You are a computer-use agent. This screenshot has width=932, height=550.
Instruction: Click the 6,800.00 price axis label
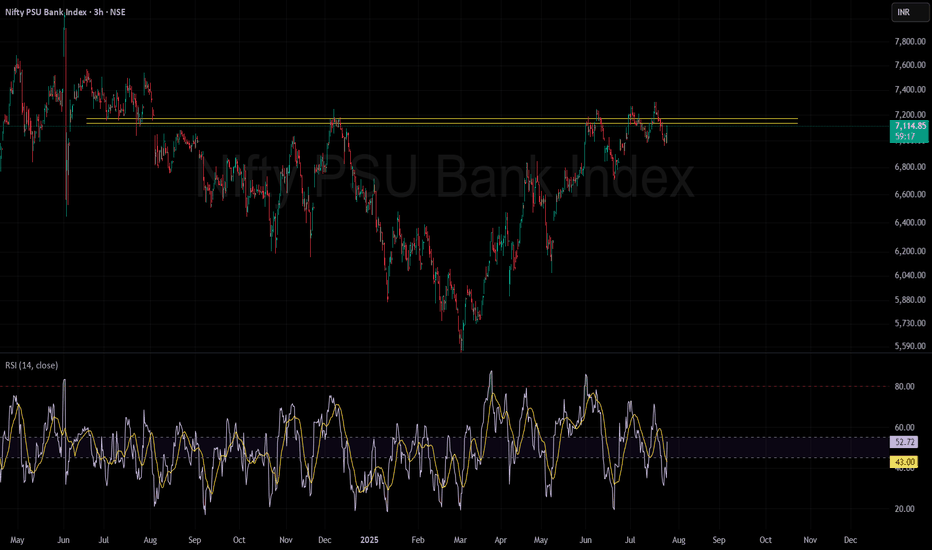[910, 167]
